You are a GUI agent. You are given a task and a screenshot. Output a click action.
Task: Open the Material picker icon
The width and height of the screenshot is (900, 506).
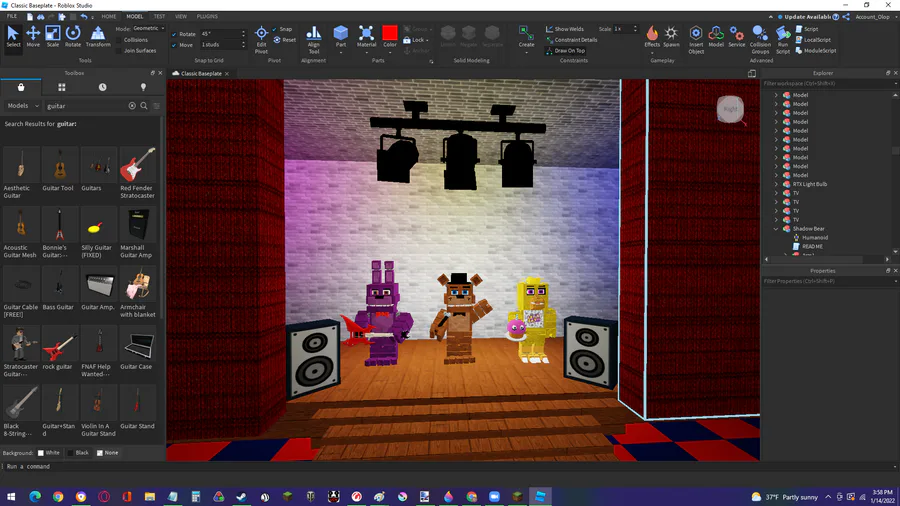coord(366,33)
